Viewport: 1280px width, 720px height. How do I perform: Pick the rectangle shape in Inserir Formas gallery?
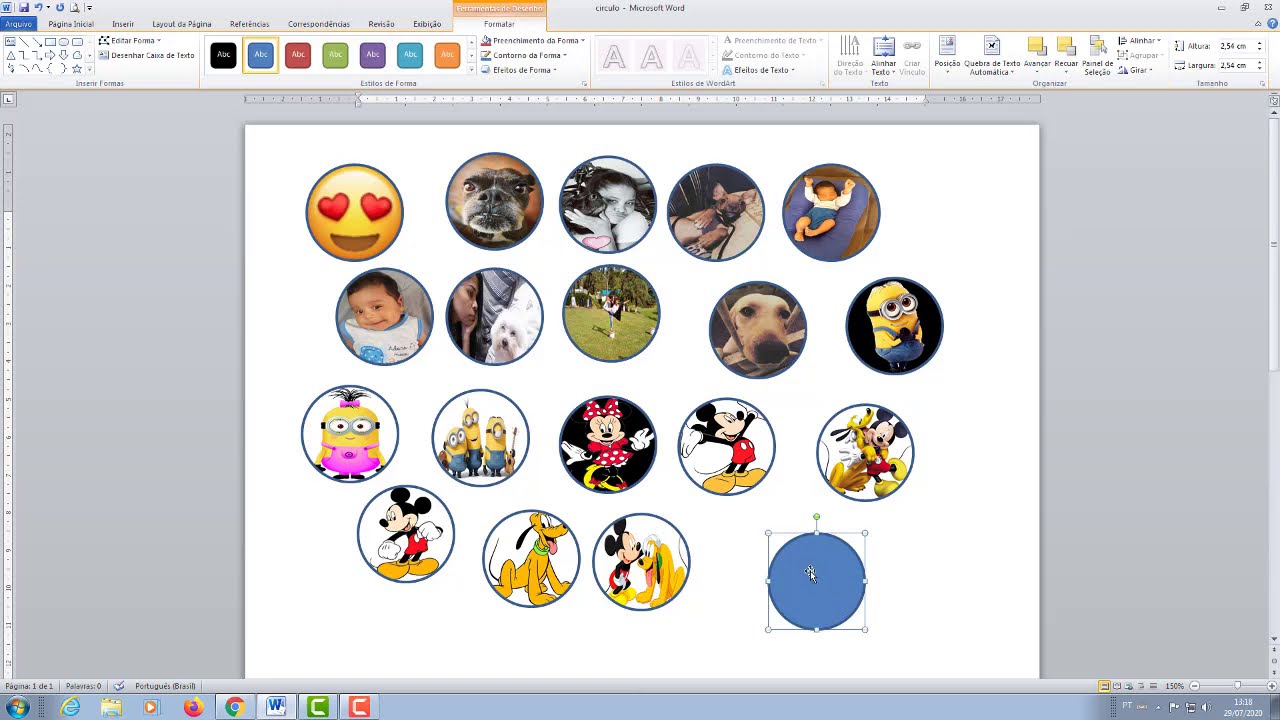(50, 42)
